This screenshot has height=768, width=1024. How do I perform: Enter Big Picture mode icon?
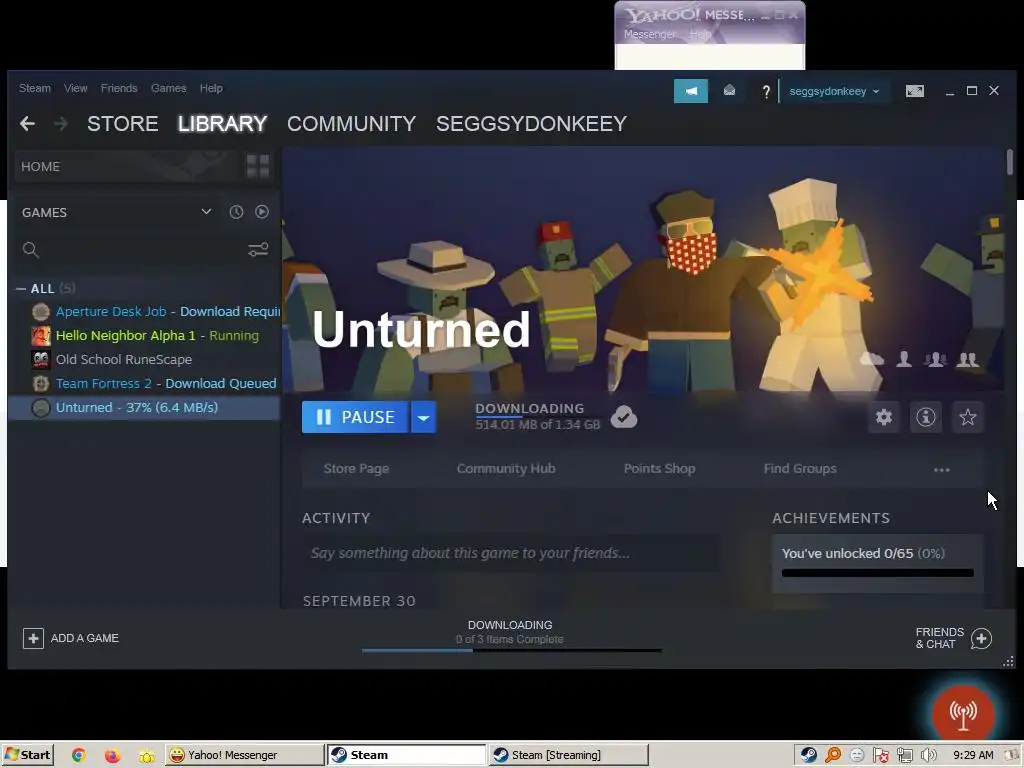pyautogui.click(x=914, y=91)
